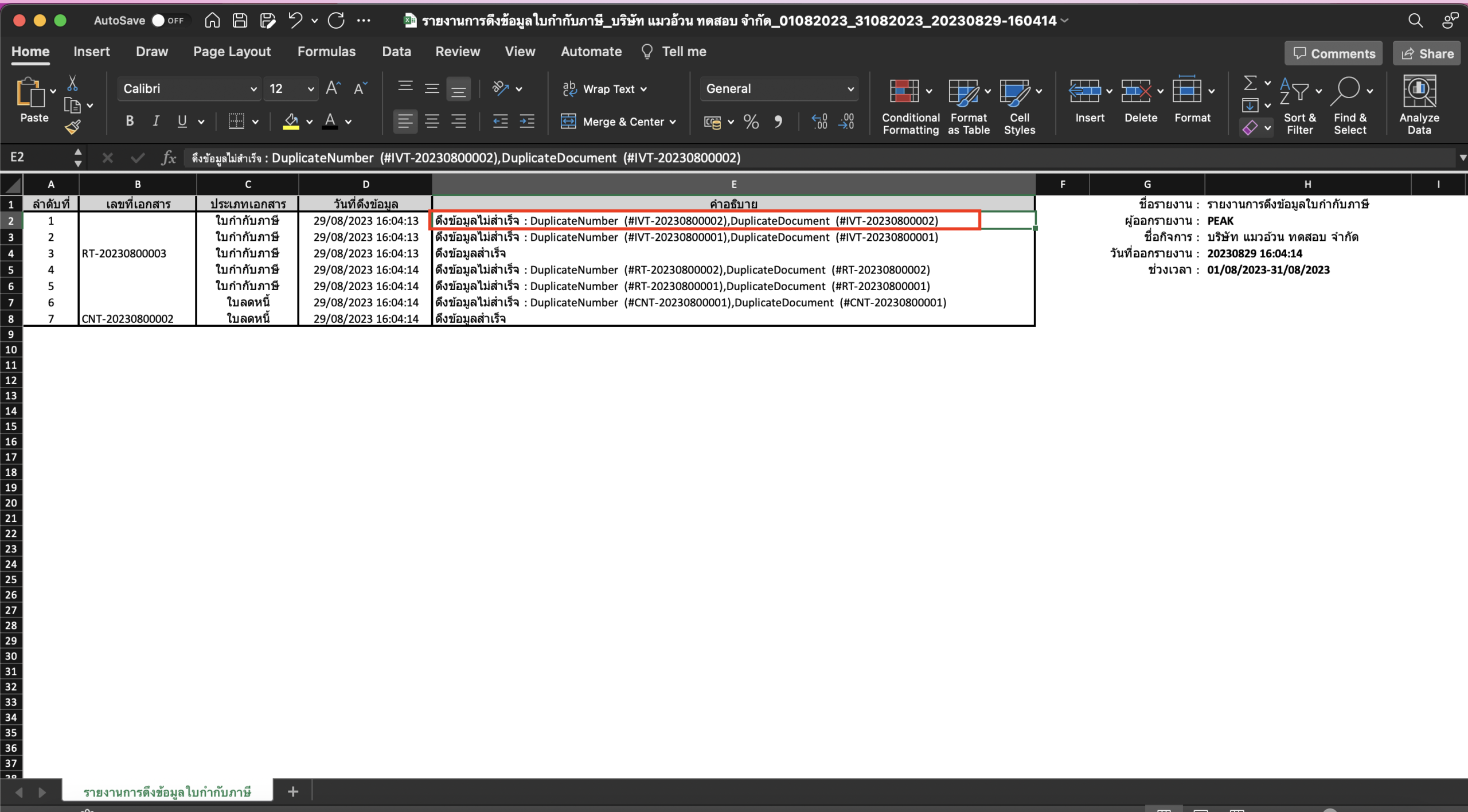Image resolution: width=1468 pixels, height=812 pixels.
Task: Click the Analyze Data icon
Action: 1419,92
